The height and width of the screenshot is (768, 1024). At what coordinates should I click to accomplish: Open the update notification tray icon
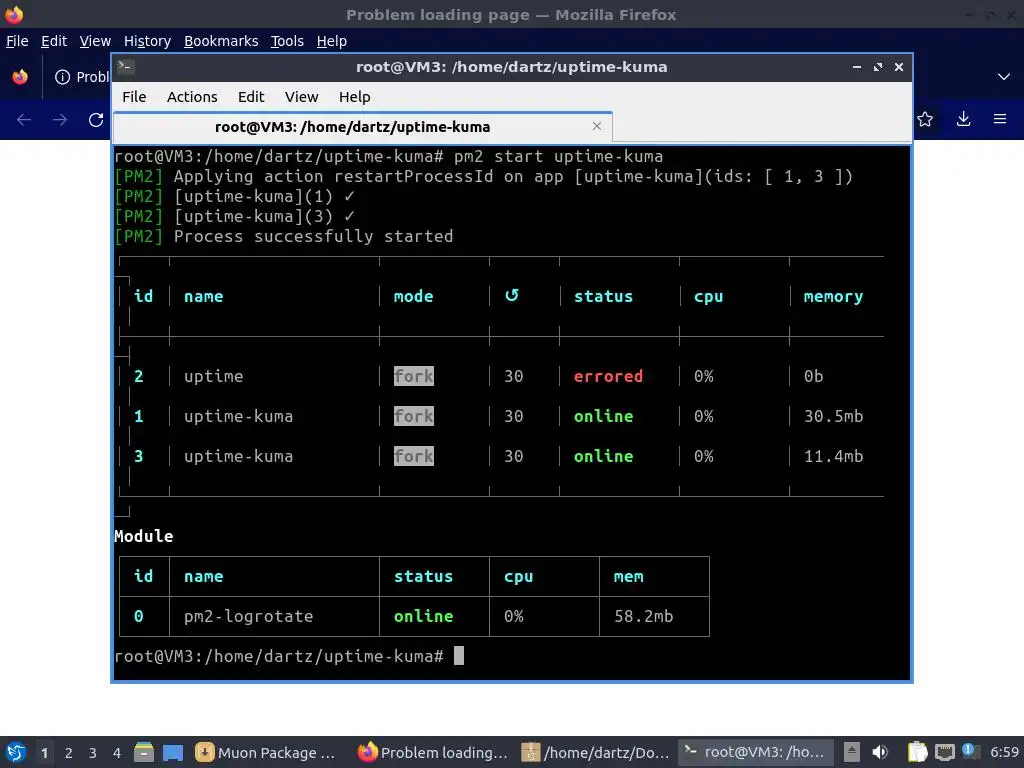970,751
